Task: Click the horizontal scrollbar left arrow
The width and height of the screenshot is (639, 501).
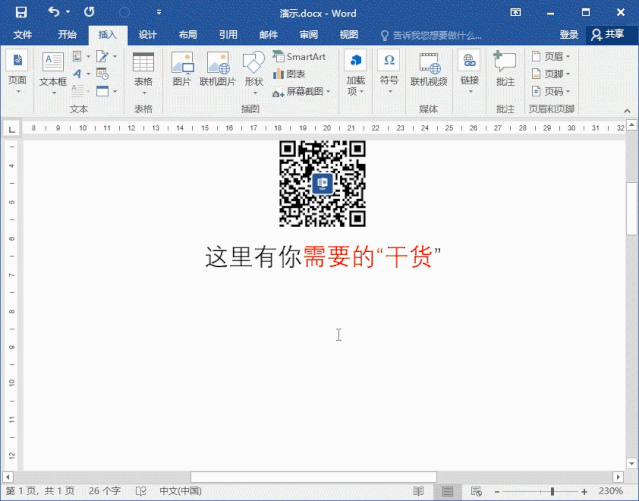Action: [7, 477]
